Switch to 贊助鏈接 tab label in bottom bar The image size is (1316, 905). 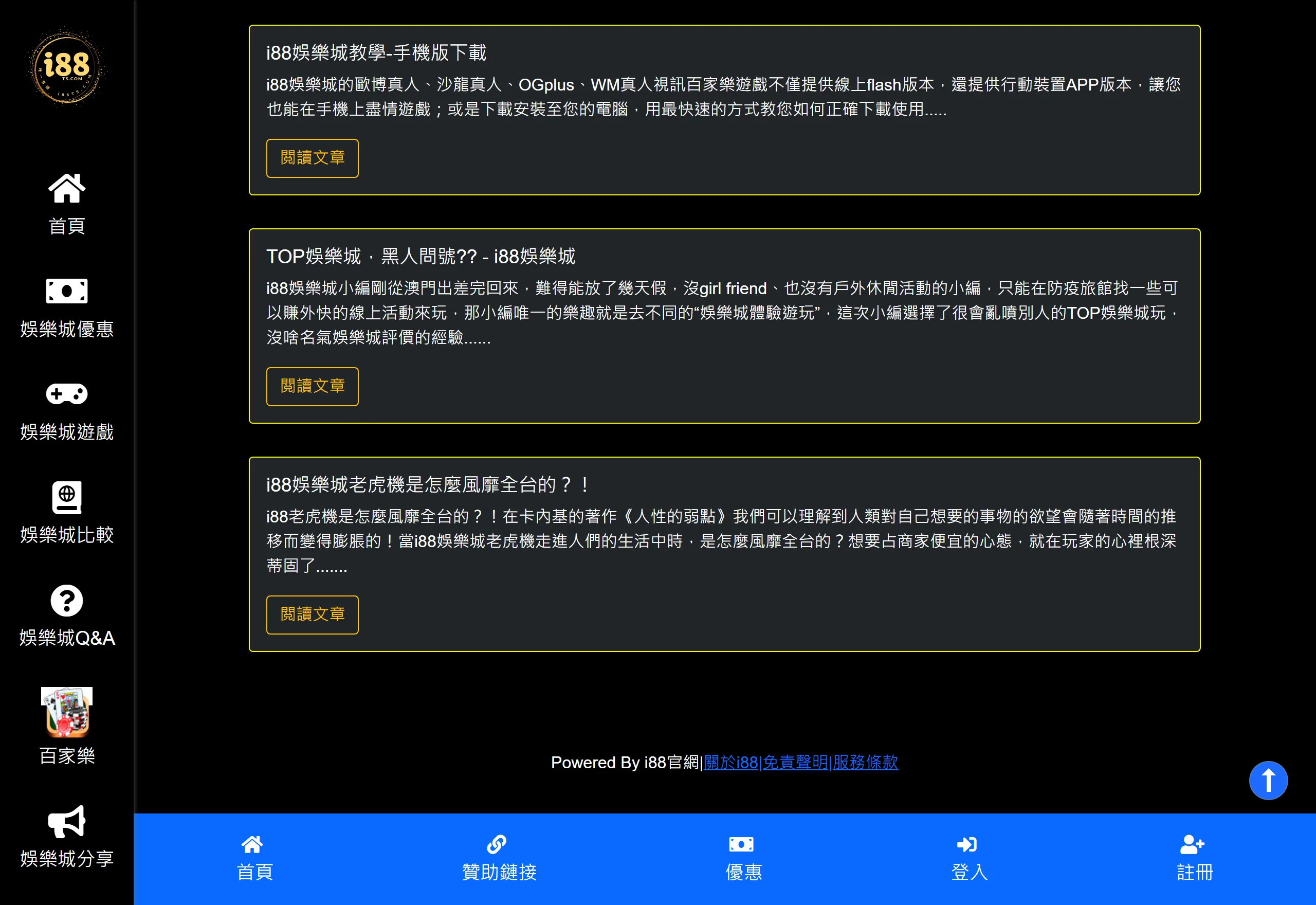499,872
